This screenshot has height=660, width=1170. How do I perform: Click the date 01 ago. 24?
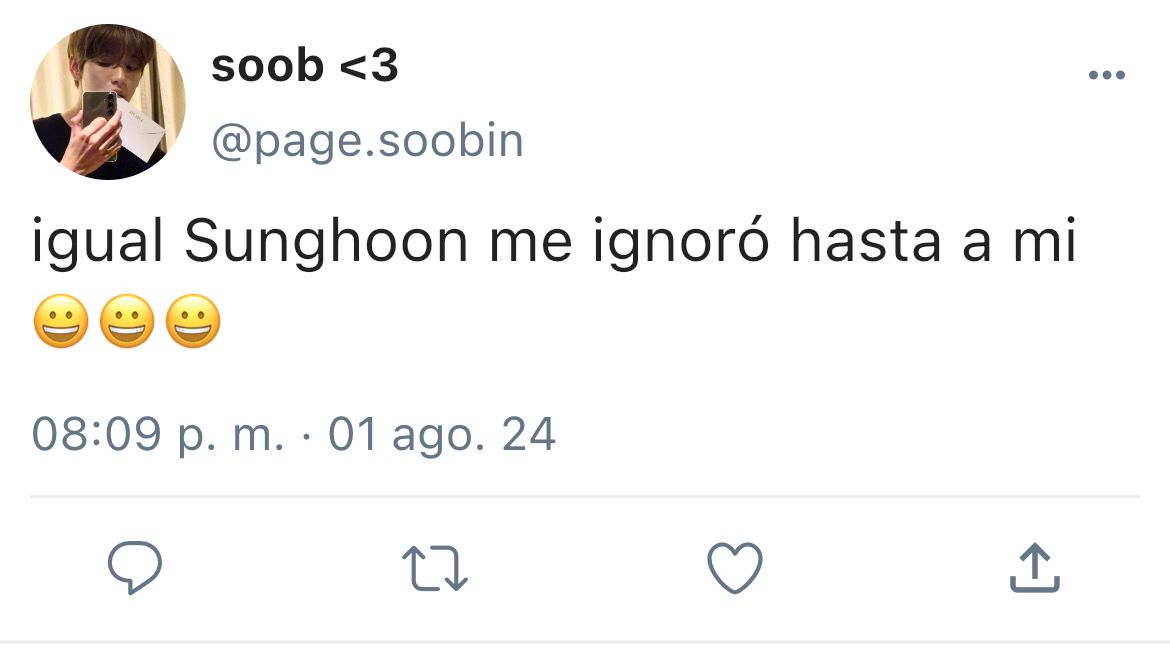[x=442, y=435]
